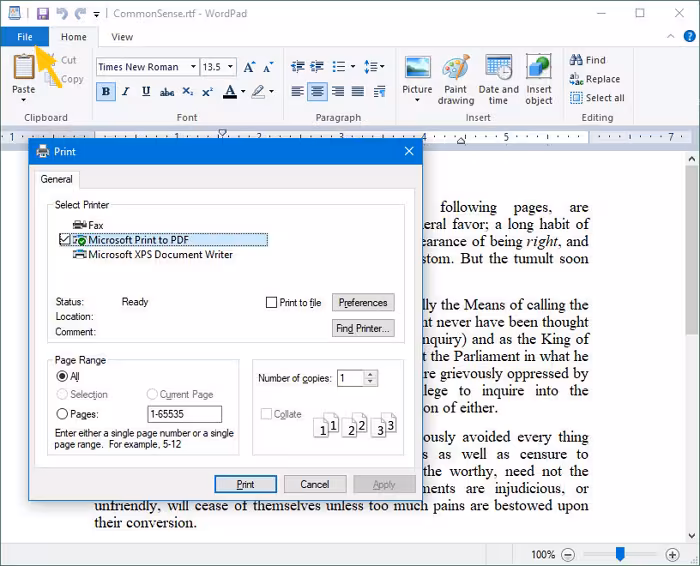Click the Paste clipboard icon
The height and width of the screenshot is (566, 700).
pos(24,67)
